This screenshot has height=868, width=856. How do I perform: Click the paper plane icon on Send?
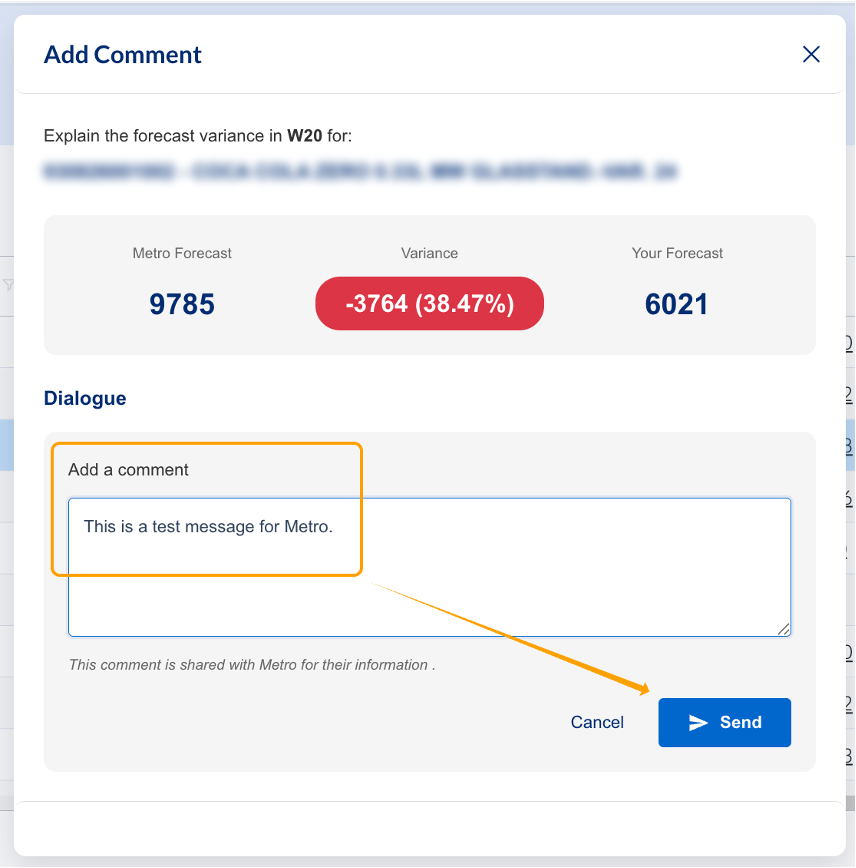click(698, 722)
